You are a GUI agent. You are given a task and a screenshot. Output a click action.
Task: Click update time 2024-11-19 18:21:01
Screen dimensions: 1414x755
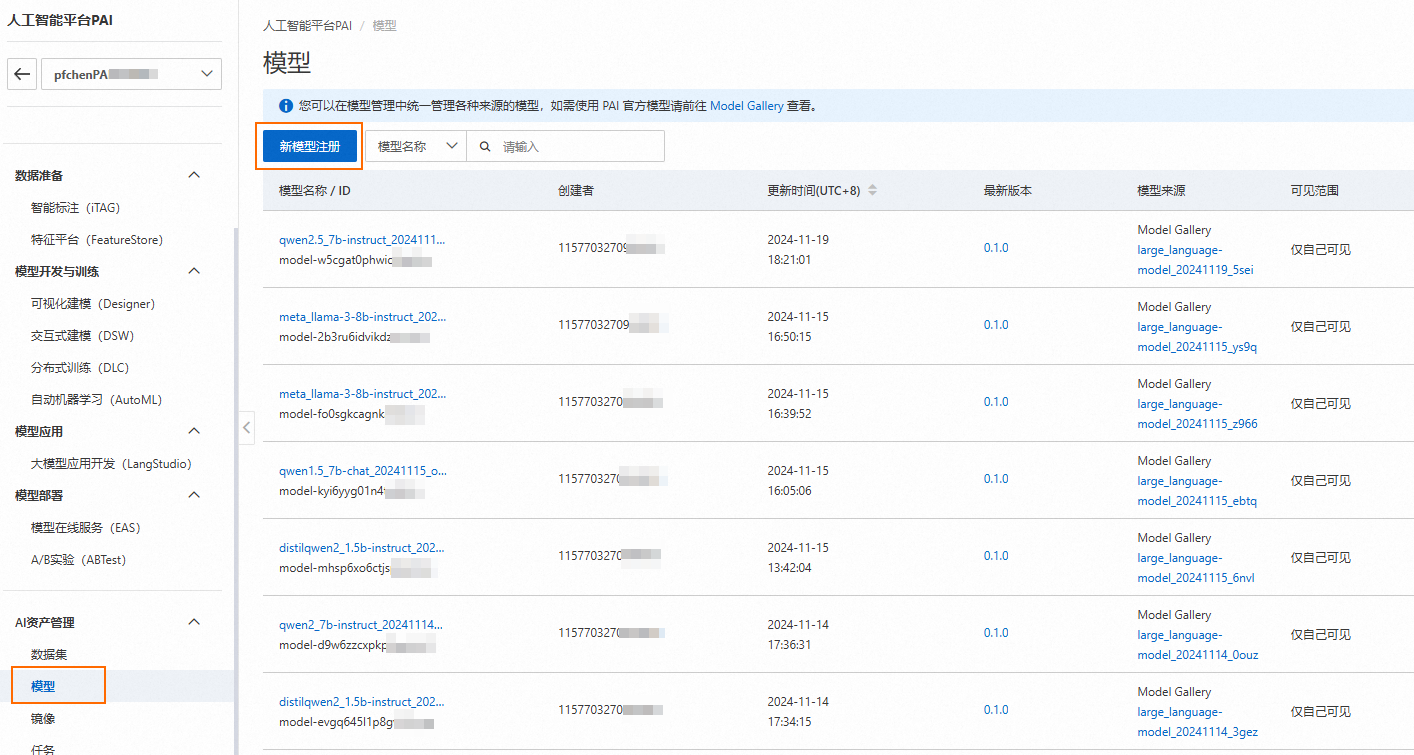click(798, 250)
